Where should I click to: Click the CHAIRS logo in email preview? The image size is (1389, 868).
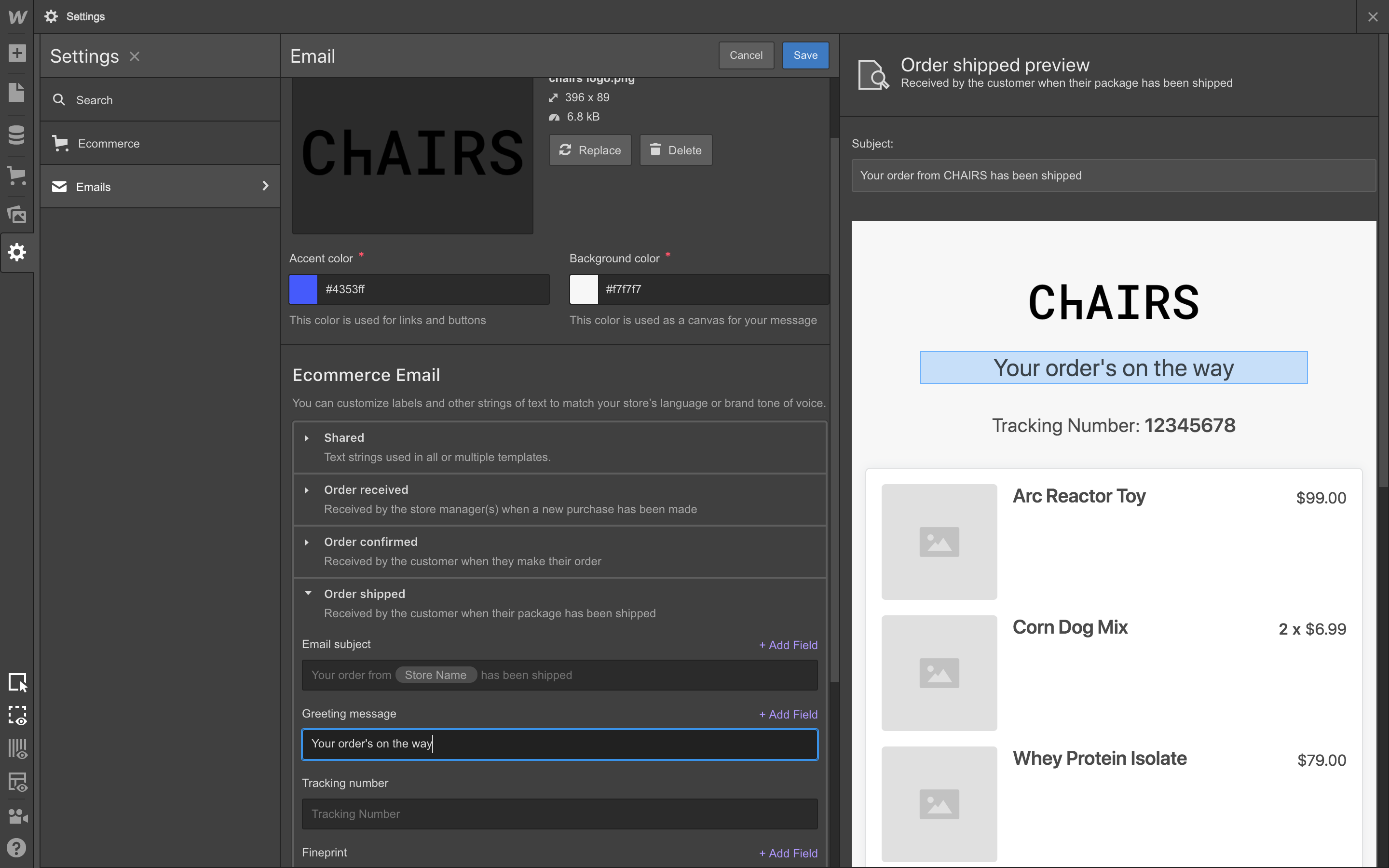point(1114,302)
